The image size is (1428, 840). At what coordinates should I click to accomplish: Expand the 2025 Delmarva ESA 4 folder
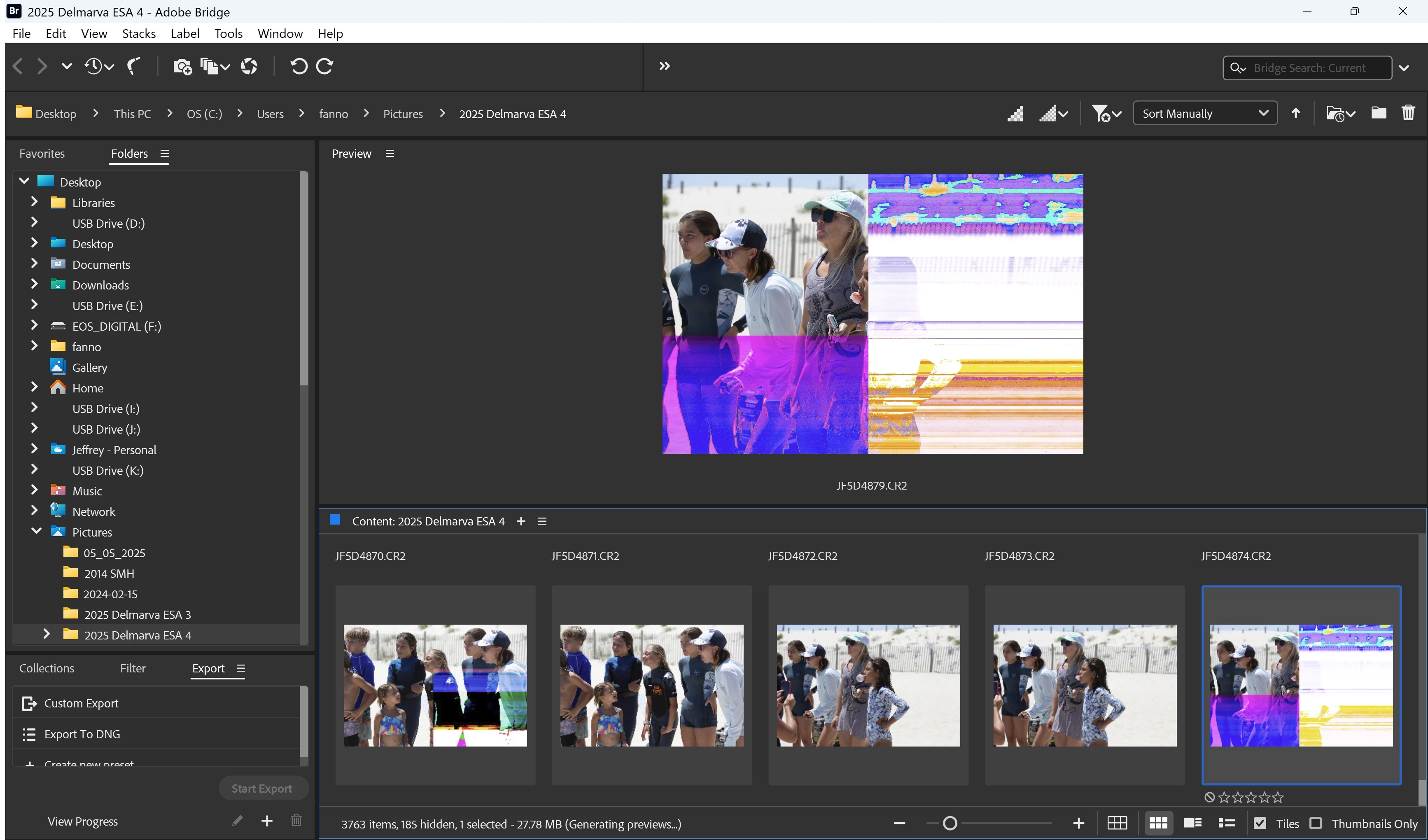pos(47,634)
